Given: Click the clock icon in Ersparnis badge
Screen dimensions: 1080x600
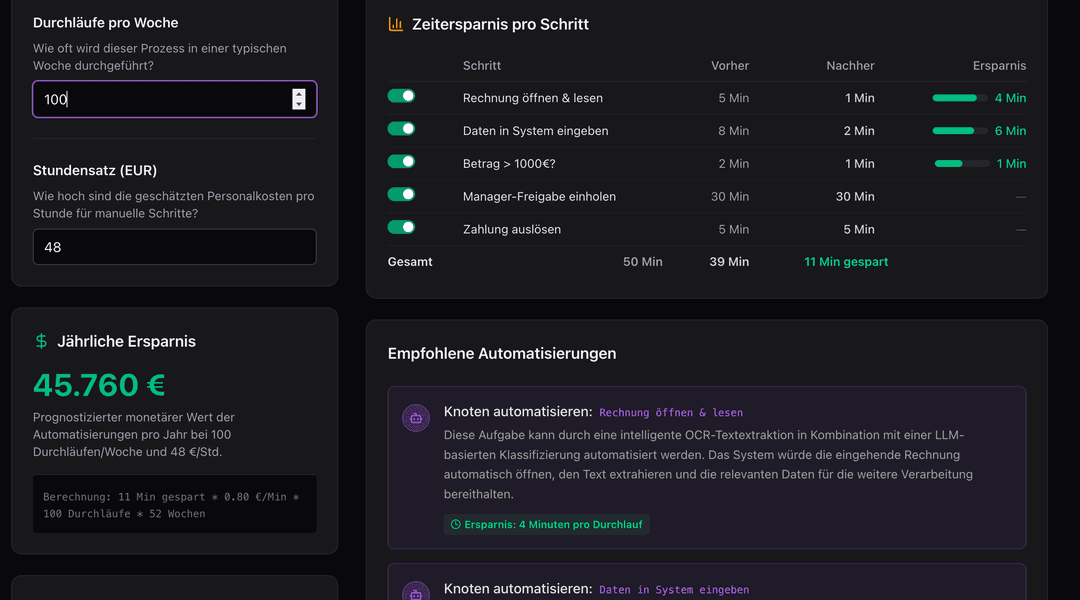Looking at the screenshot, I should tap(455, 524).
